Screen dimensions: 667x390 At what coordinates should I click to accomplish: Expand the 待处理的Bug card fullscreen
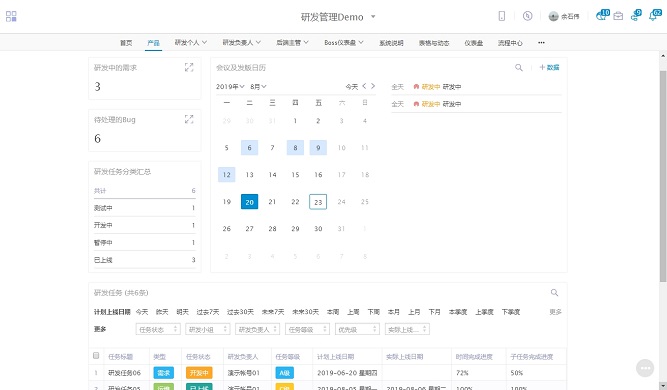(x=189, y=119)
